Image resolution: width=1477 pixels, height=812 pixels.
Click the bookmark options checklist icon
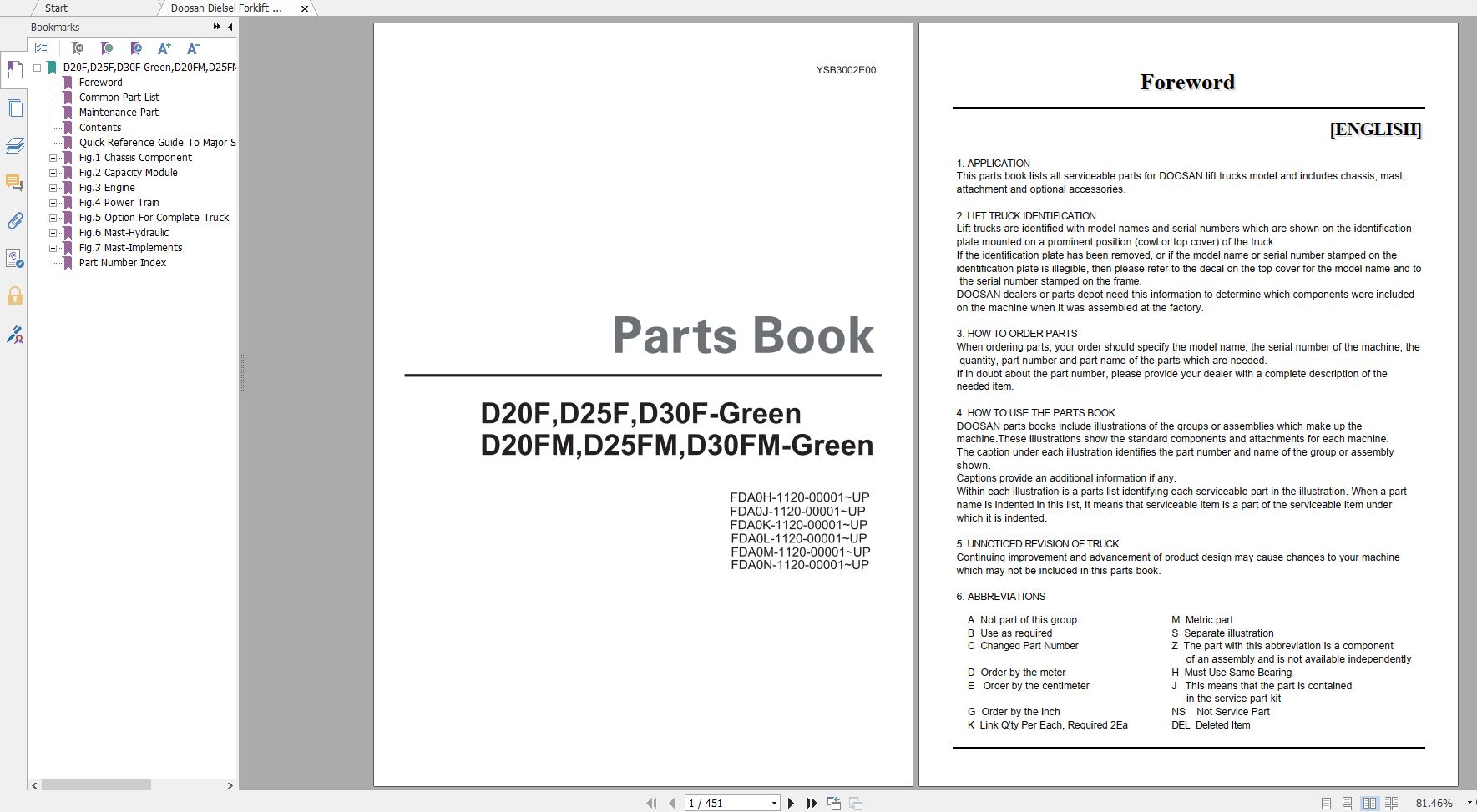42,48
